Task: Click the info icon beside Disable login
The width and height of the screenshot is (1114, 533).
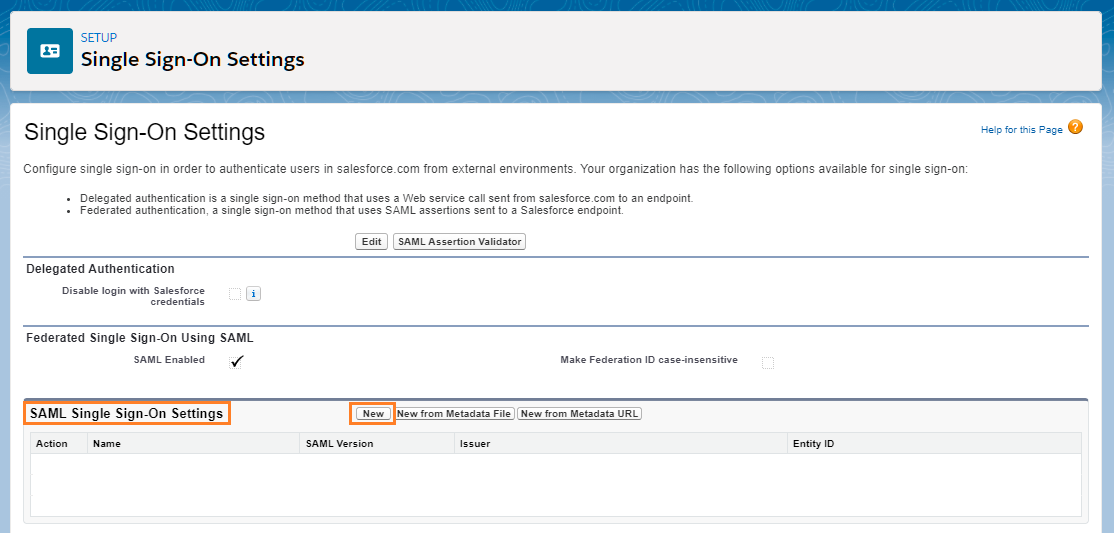Action: [253, 294]
